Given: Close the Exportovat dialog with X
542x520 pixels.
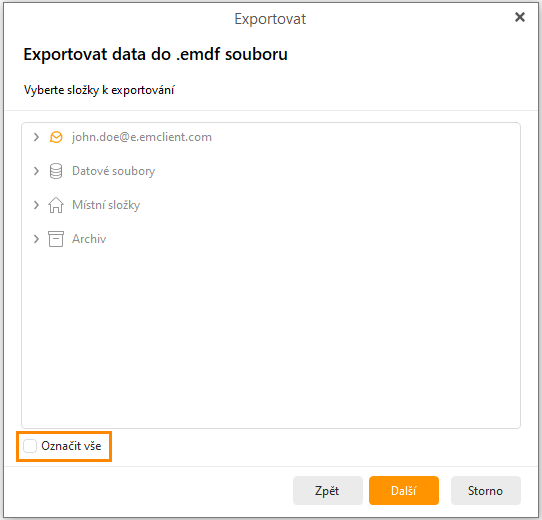Looking at the screenshot, I should pyautogui.click(x=520, y=17).
